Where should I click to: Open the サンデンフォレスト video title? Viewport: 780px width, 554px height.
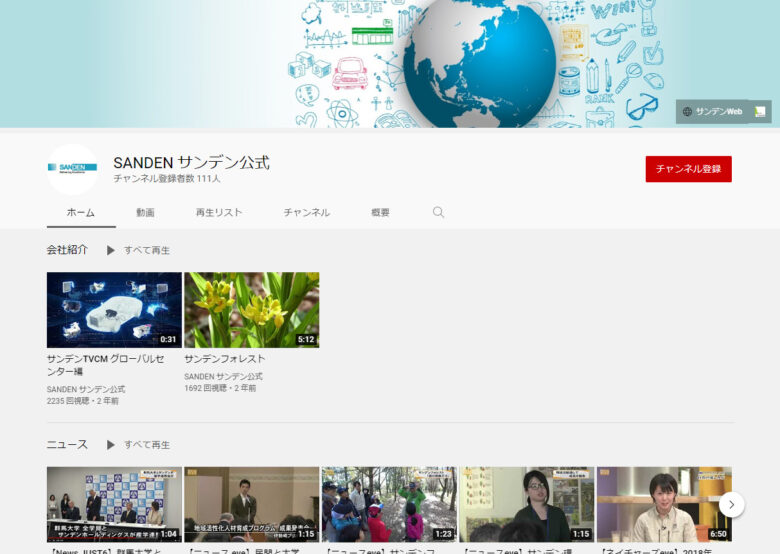coord(225,359)
